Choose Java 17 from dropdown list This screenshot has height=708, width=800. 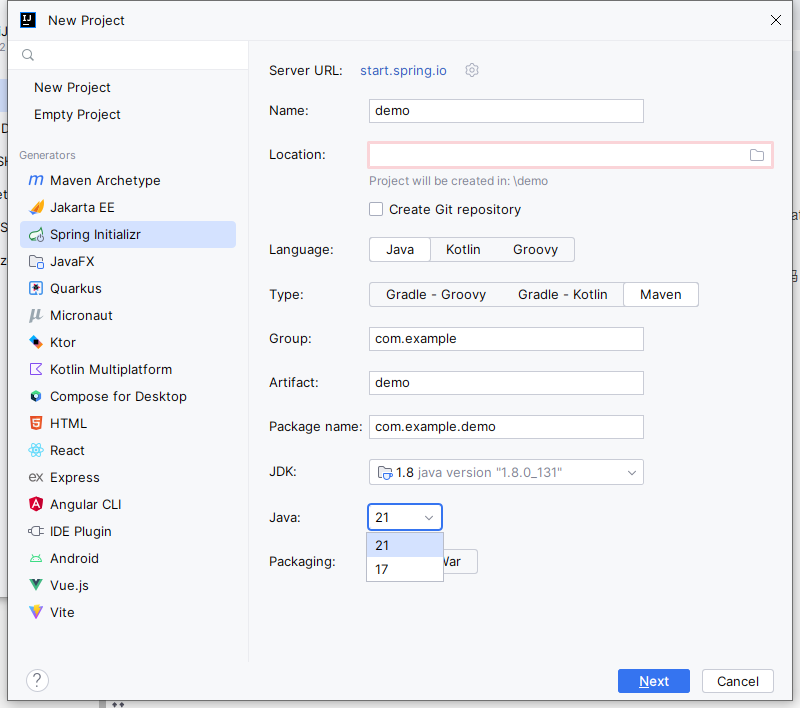[405, 569]
